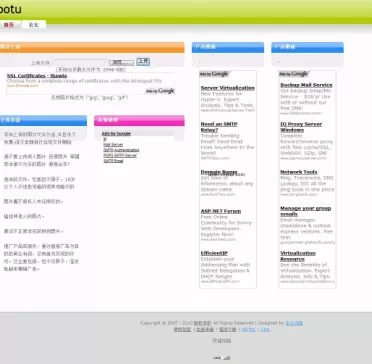Click the 'Ping, Traceroute, DNS Lookup' ad description
The width and height of the screenshot is (372, 364).
click(307, 184)
